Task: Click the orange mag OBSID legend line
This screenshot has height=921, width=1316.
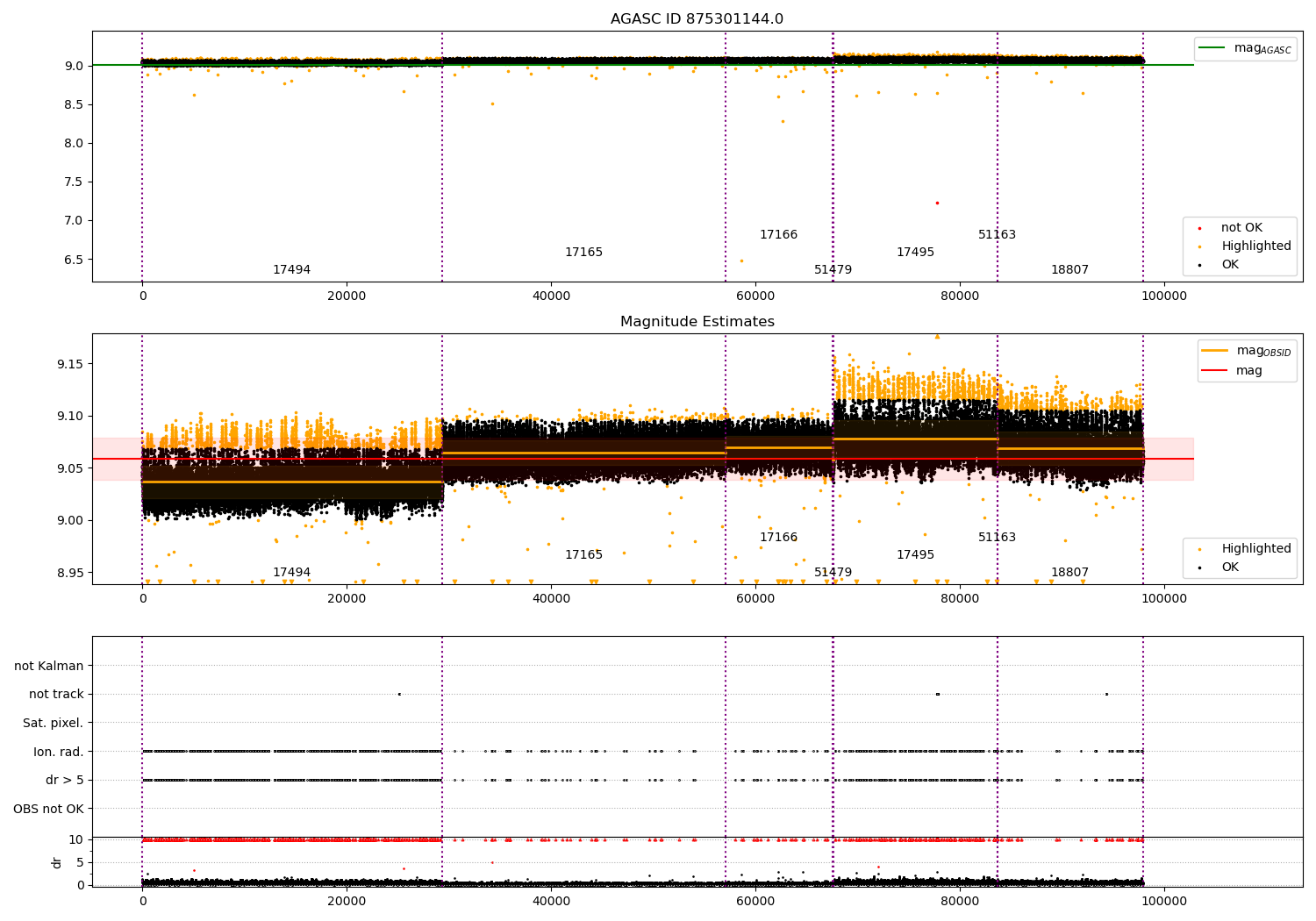Action: click(x=1214, y=350)
